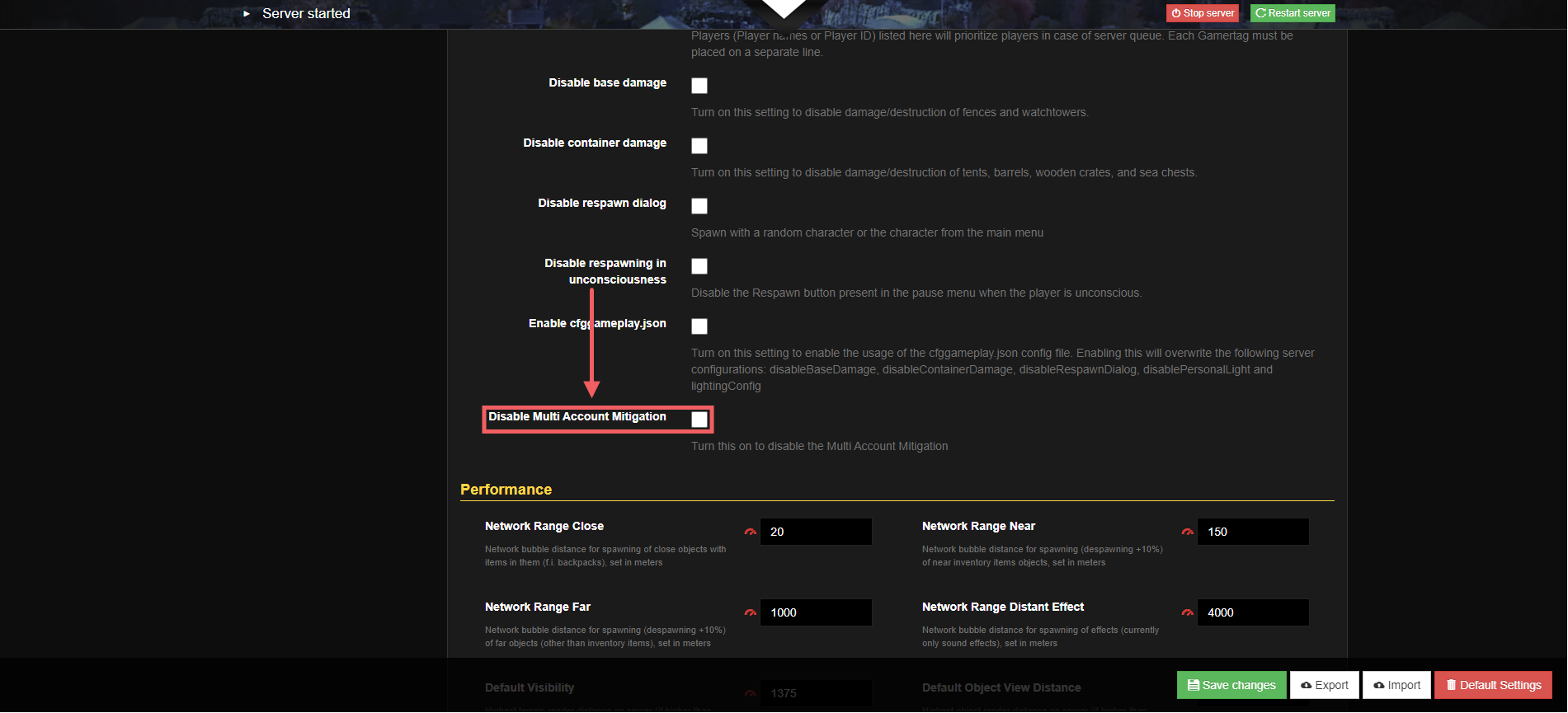Image resolution: width=1568 pixels, height=713 pixels.
Task: Click the Stop server button
Action: click(x=1203, y=13)
